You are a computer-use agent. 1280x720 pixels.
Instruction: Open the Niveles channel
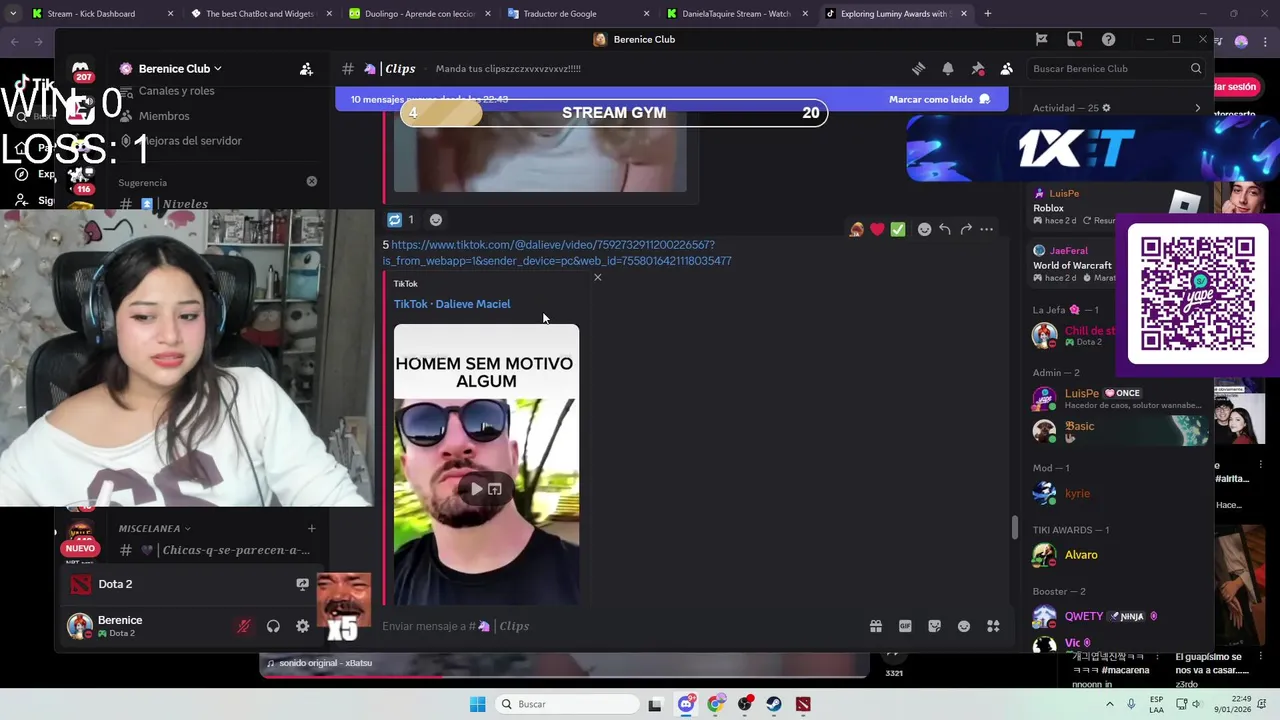click(x=185, y=204)
